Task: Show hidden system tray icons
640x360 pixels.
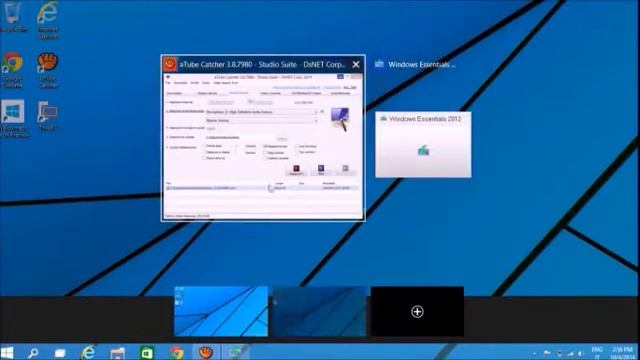Action: 535,353
